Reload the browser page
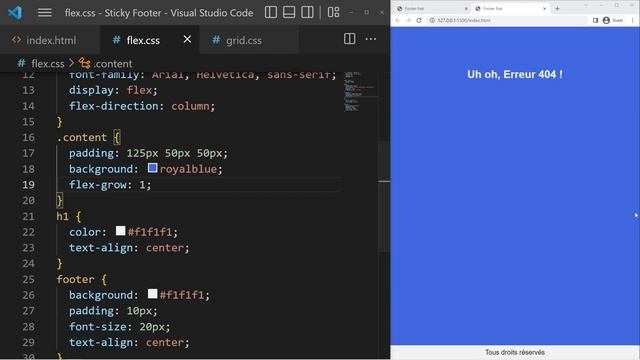The height and width of the screenshot is (360, 640). [x=419, y=20]
